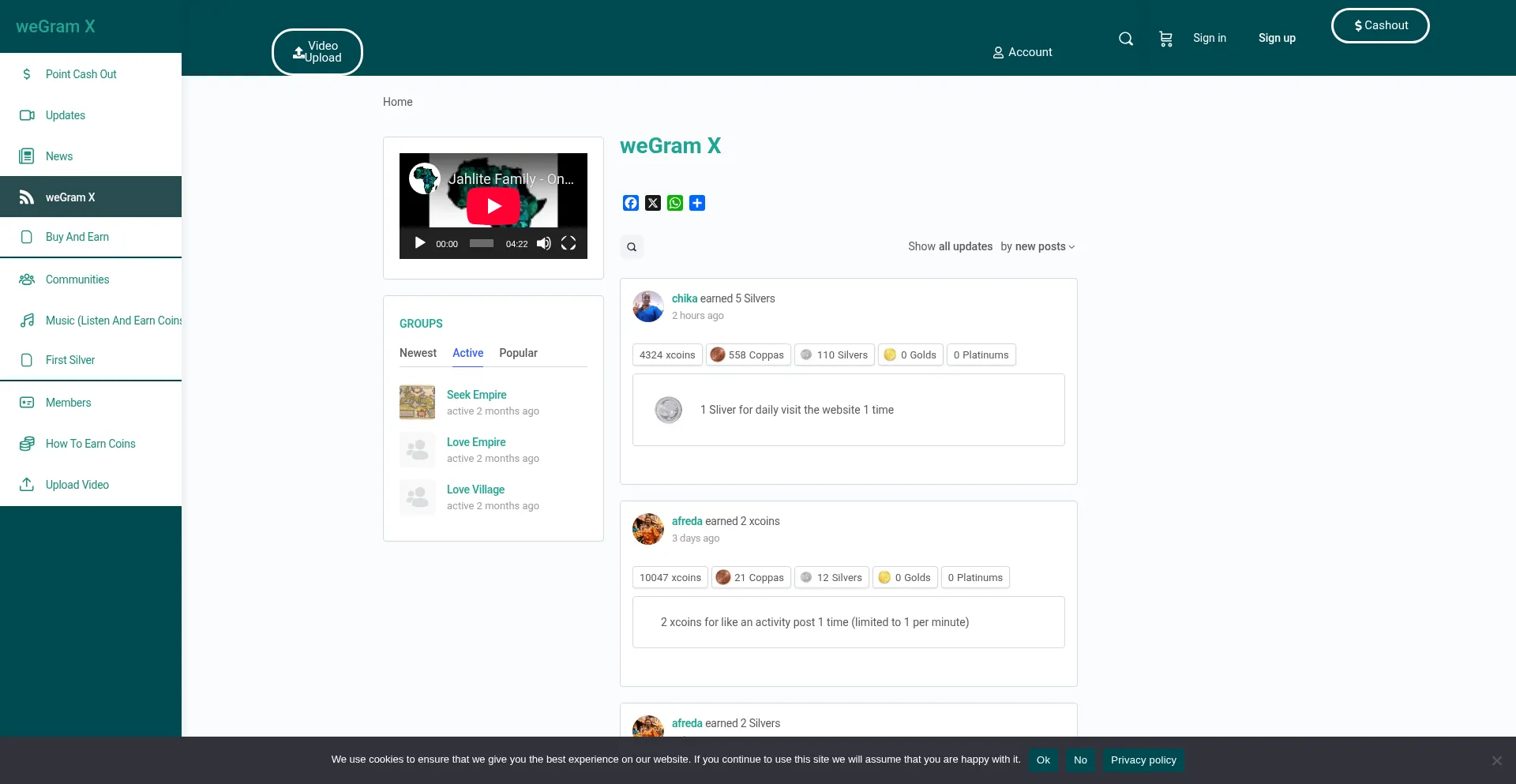Mute the video with the speaker icon
Viewport: 1516px width, 784px height.
click(x=544, y=243)
